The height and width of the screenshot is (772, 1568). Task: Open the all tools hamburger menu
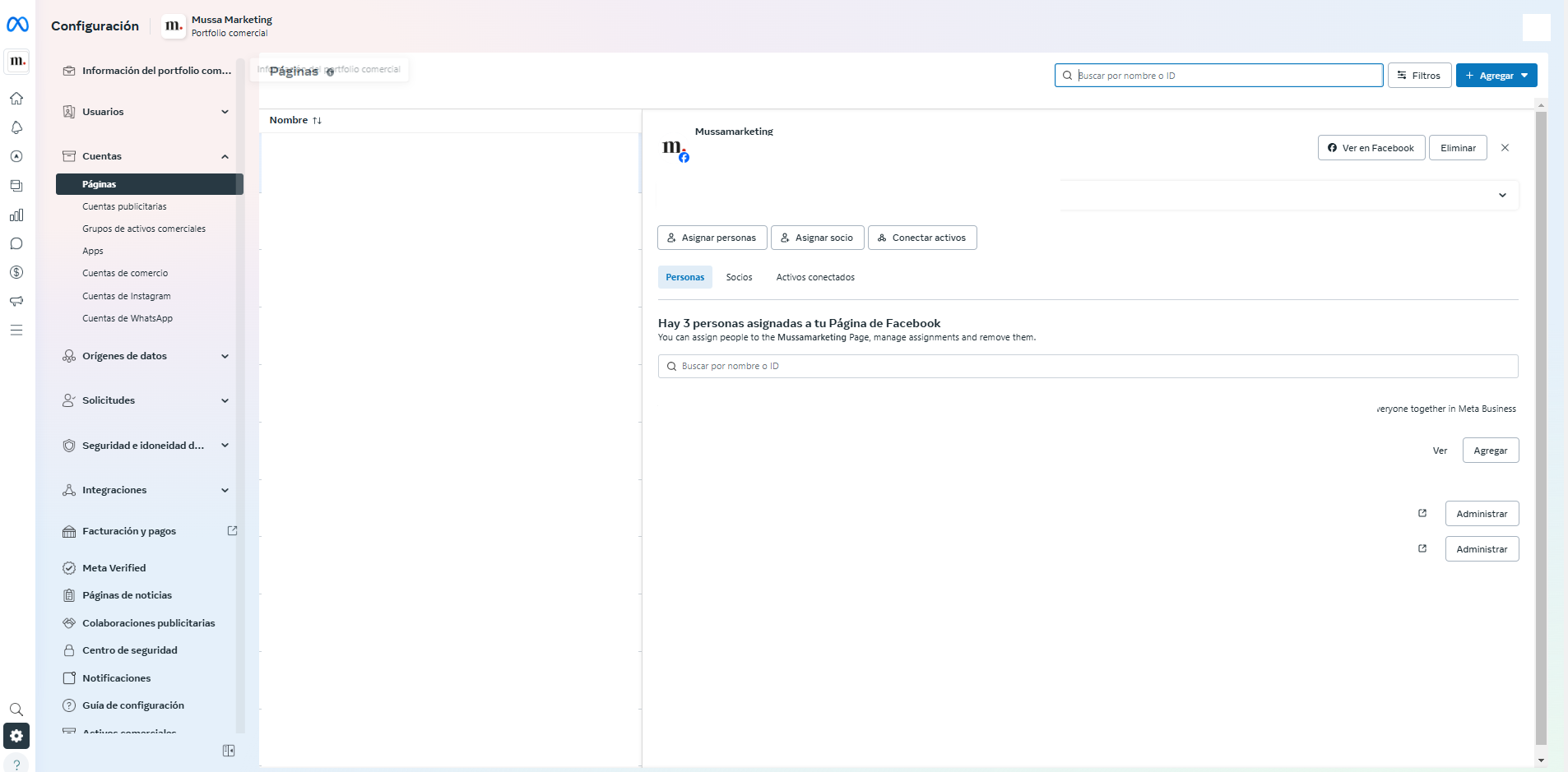point(16,331)
